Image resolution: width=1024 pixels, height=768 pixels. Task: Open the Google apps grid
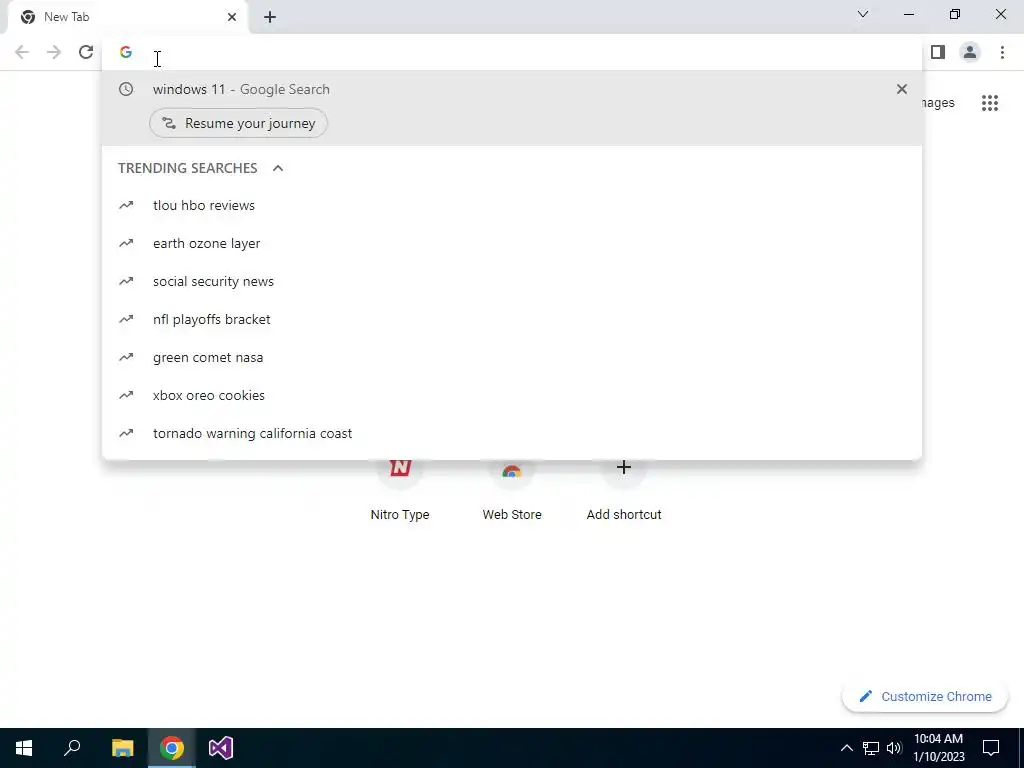click(x=990, y=103)
